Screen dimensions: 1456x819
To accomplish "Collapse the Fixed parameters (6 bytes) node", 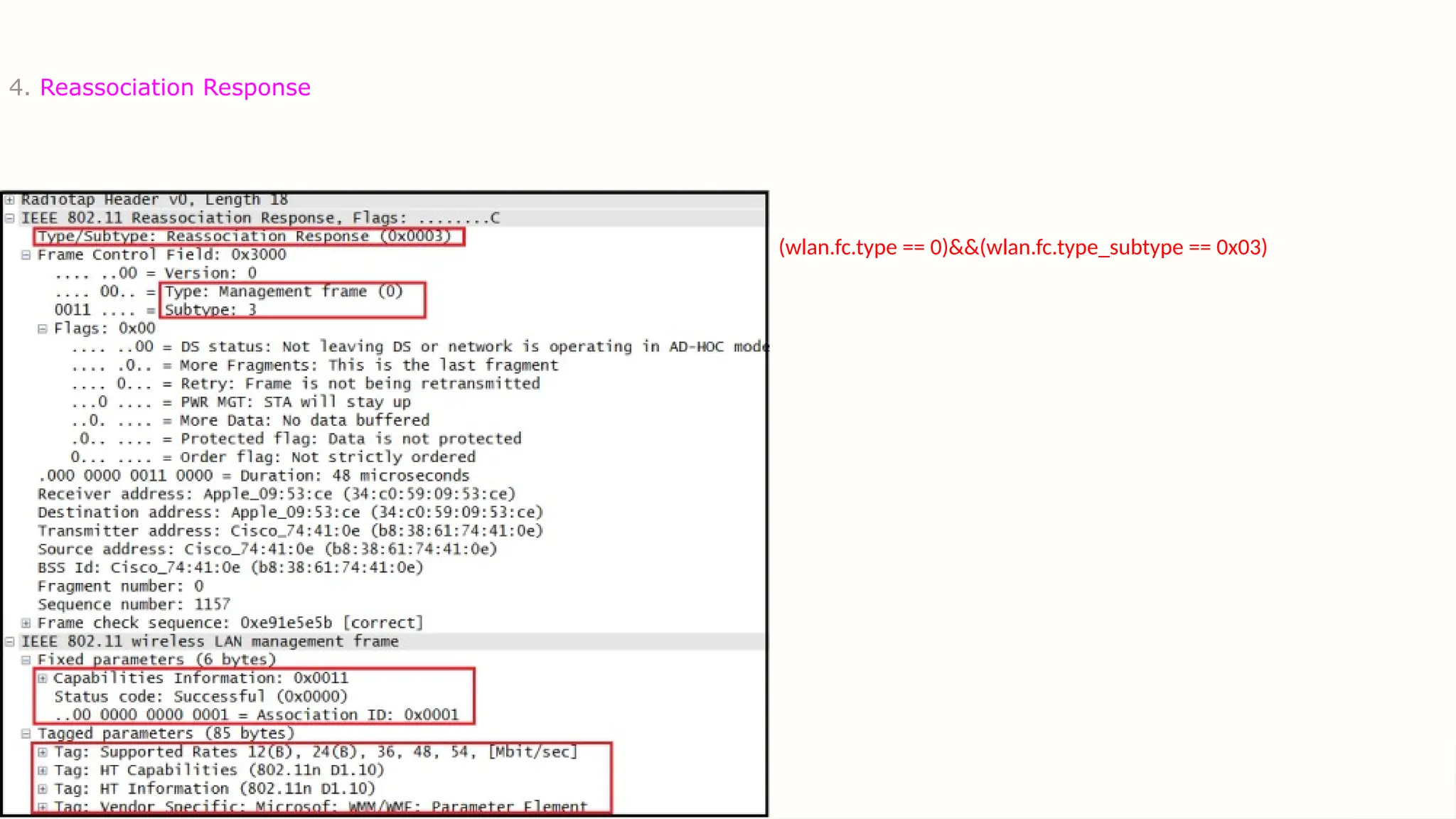I will [x=26, y=660].
